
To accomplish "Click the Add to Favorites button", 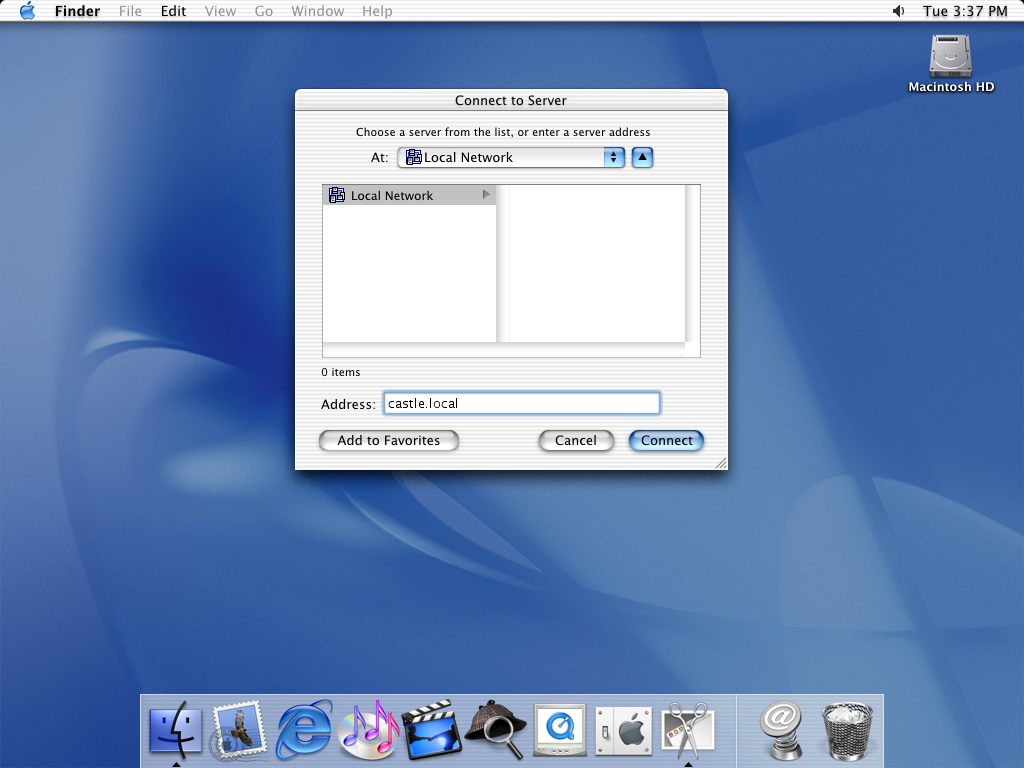I will coord(388,440).
